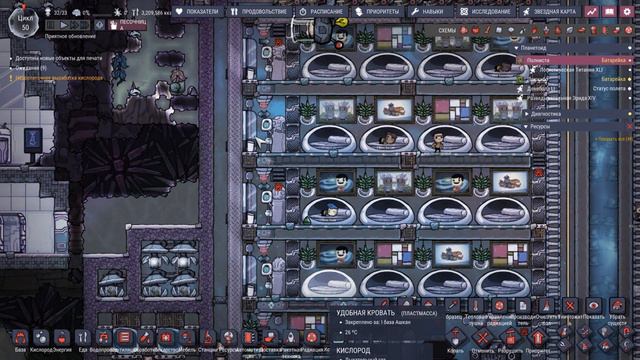
Task: Toggle the yellow Батарейка indicator dot
Action: (630, 79)
